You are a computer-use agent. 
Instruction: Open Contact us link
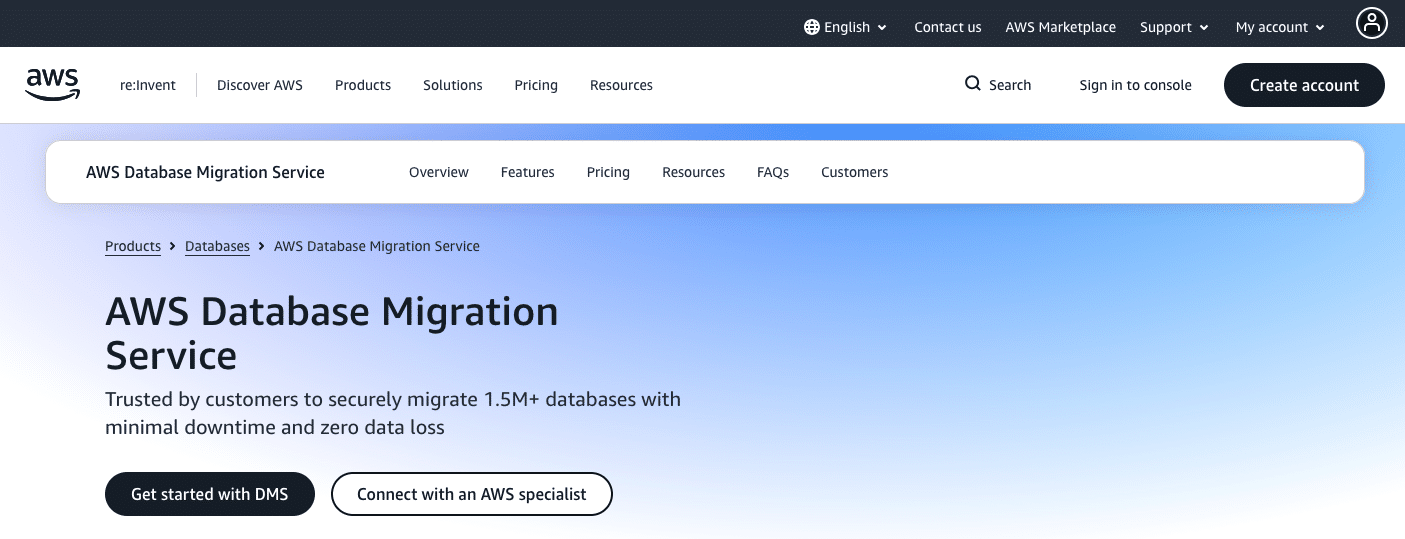pos(948,27)
